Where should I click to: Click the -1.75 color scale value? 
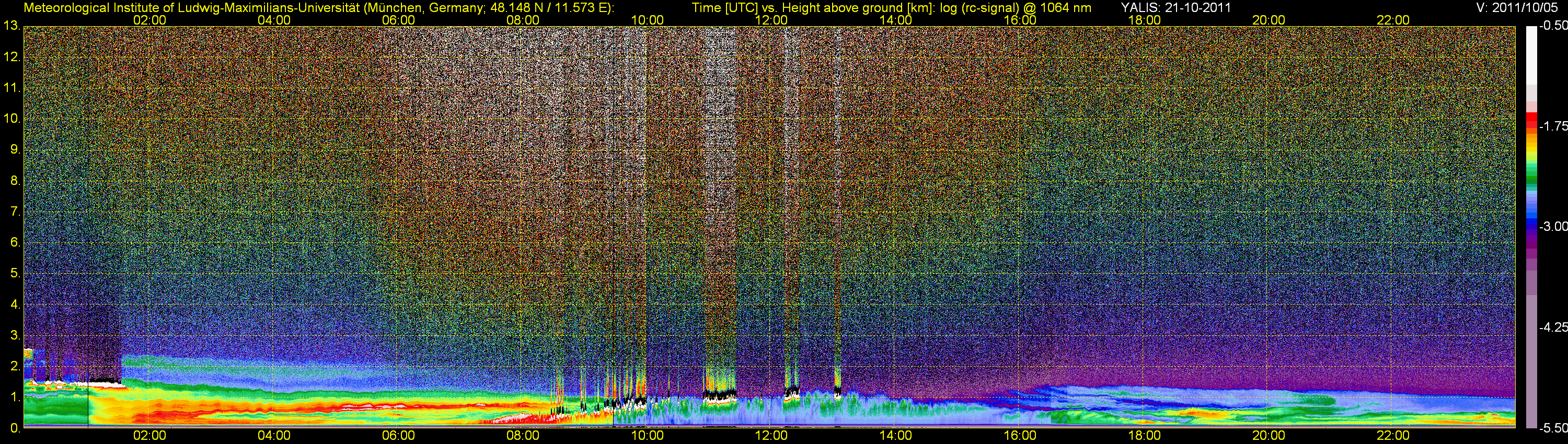click(x=1553, y=126)
